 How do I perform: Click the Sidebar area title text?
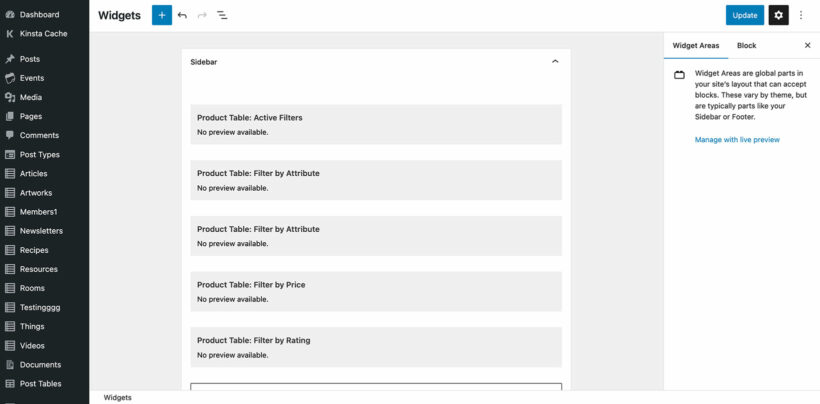203,62
